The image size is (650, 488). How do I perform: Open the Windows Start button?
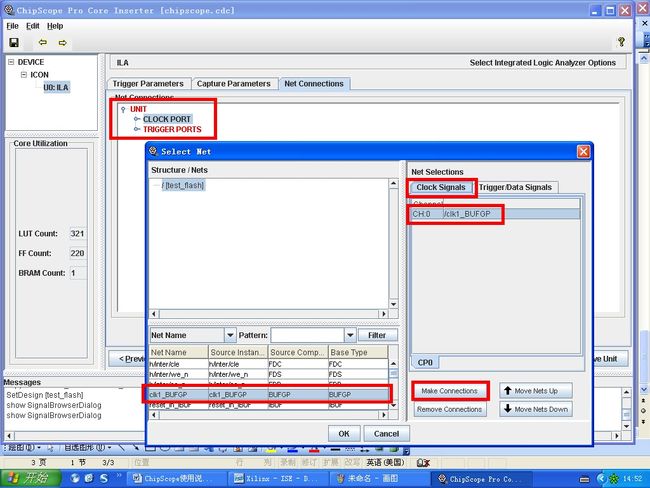(30, 478)
